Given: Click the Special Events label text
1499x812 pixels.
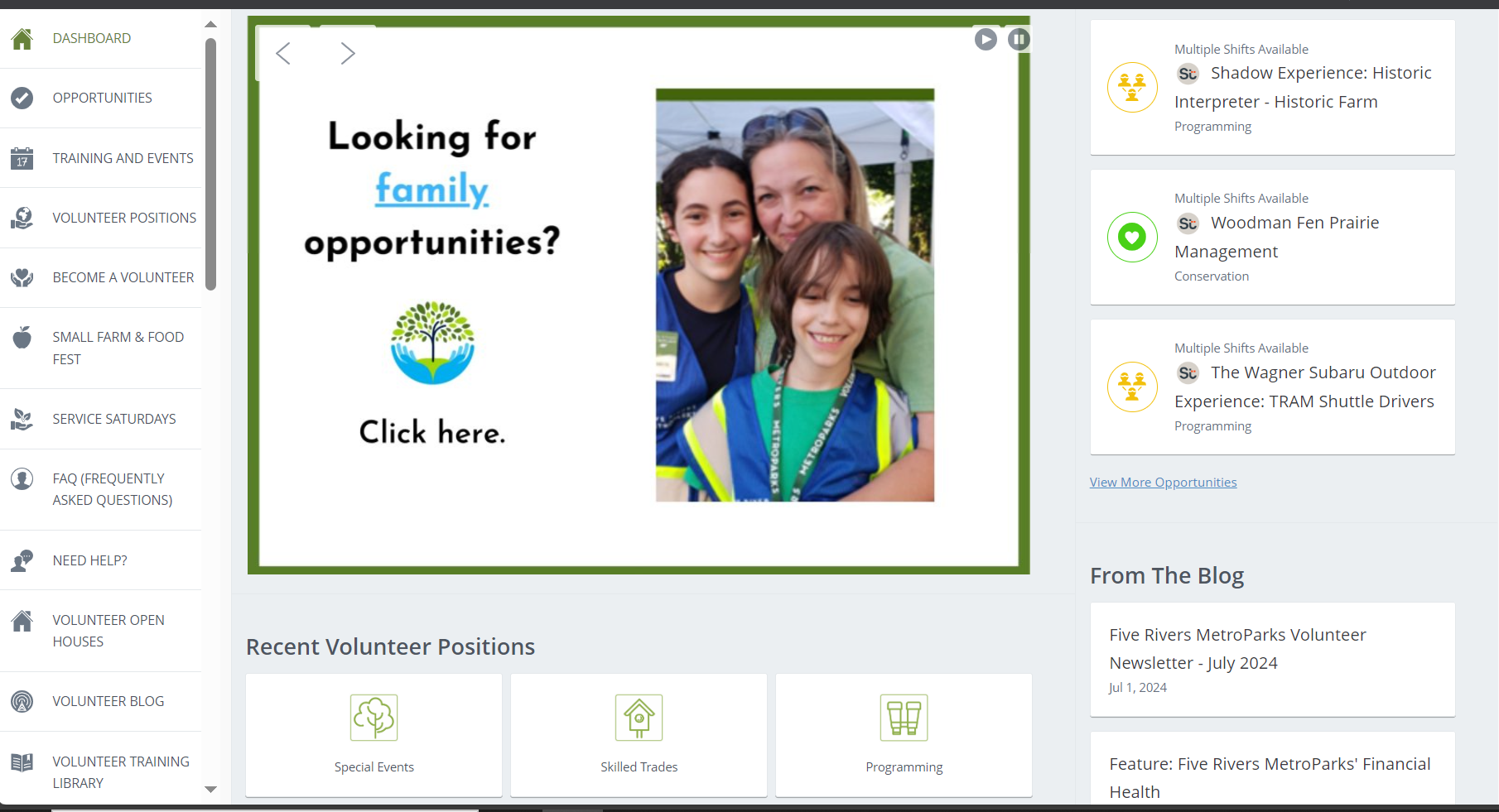Looking at the screenshot, I should (x=374, y=767).
